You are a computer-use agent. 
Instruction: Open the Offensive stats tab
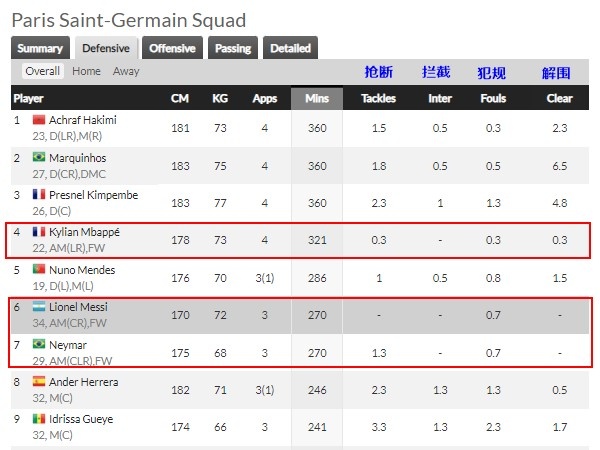pos(172,48)
